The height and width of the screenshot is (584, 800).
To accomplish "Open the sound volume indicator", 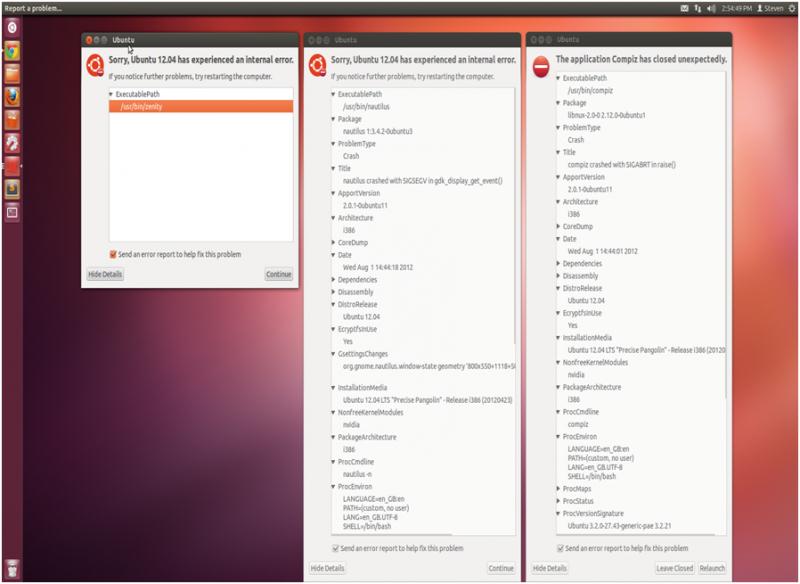I will pos(711,8).
